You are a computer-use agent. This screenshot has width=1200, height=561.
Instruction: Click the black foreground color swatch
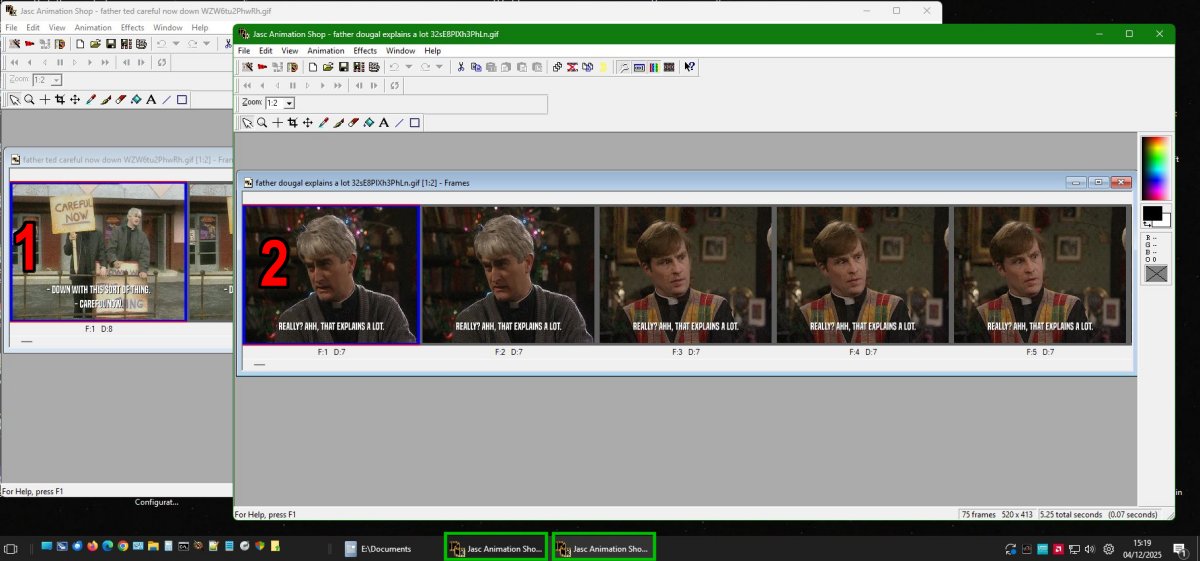pyautogui.click(x=1150, y=213)
